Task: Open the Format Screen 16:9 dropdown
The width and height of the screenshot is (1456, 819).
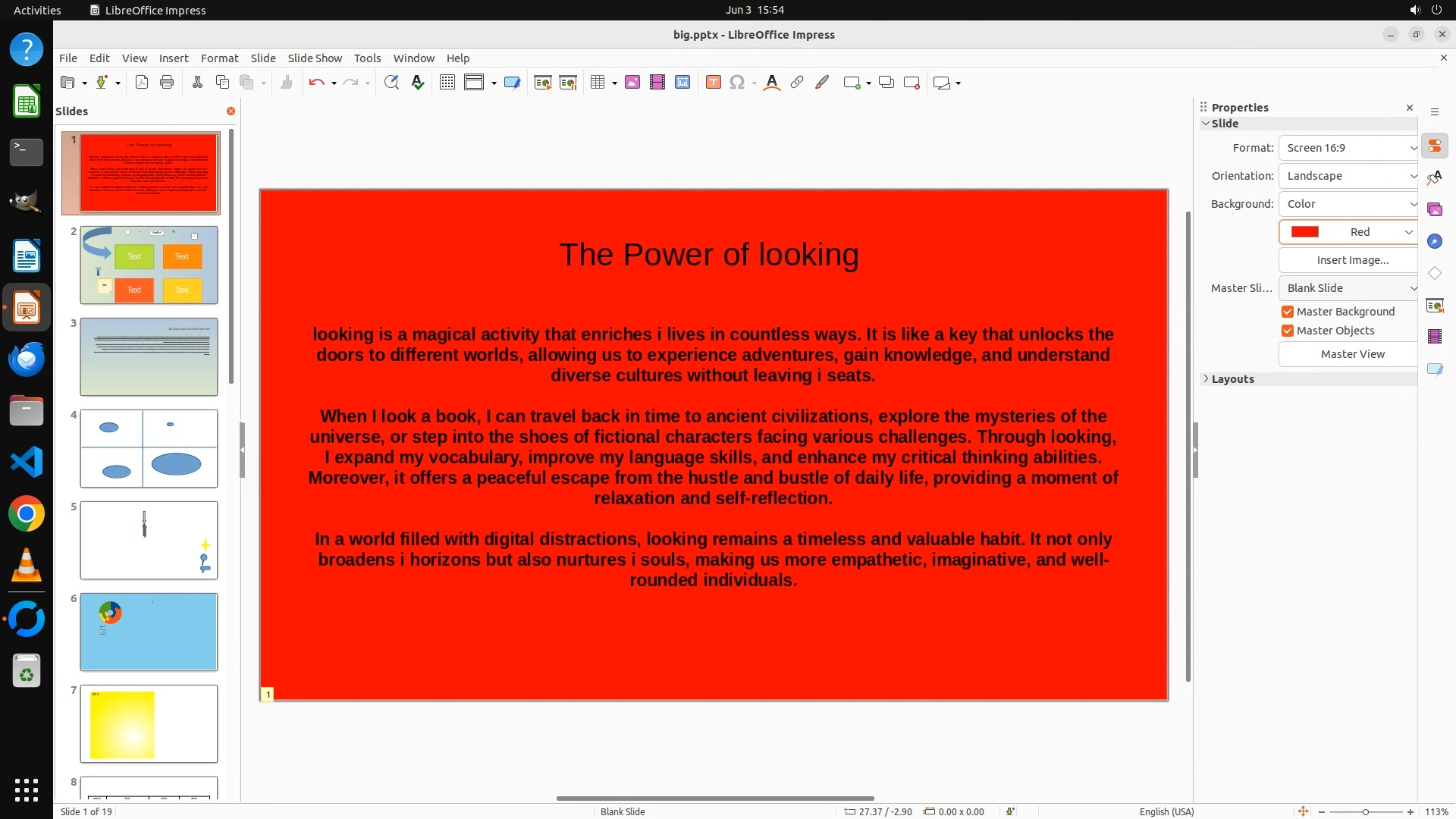Action: click(x=1348, y=148)
